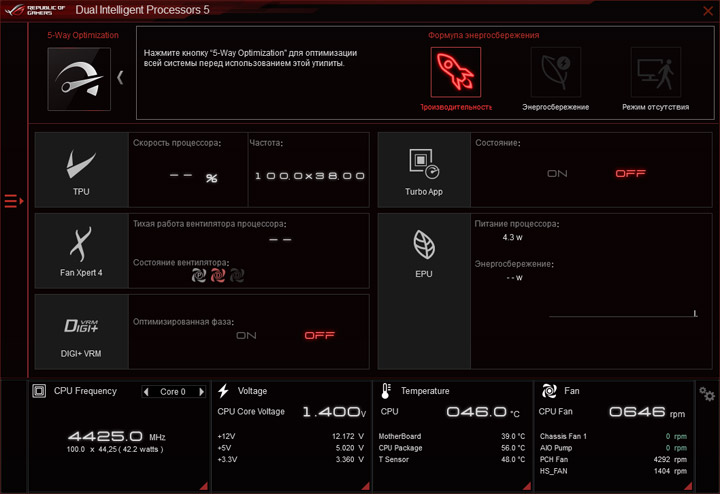Viewport: 720px width, 494px height.
Task: Click the PCH Fan row
Action: [x=613, y=459]
